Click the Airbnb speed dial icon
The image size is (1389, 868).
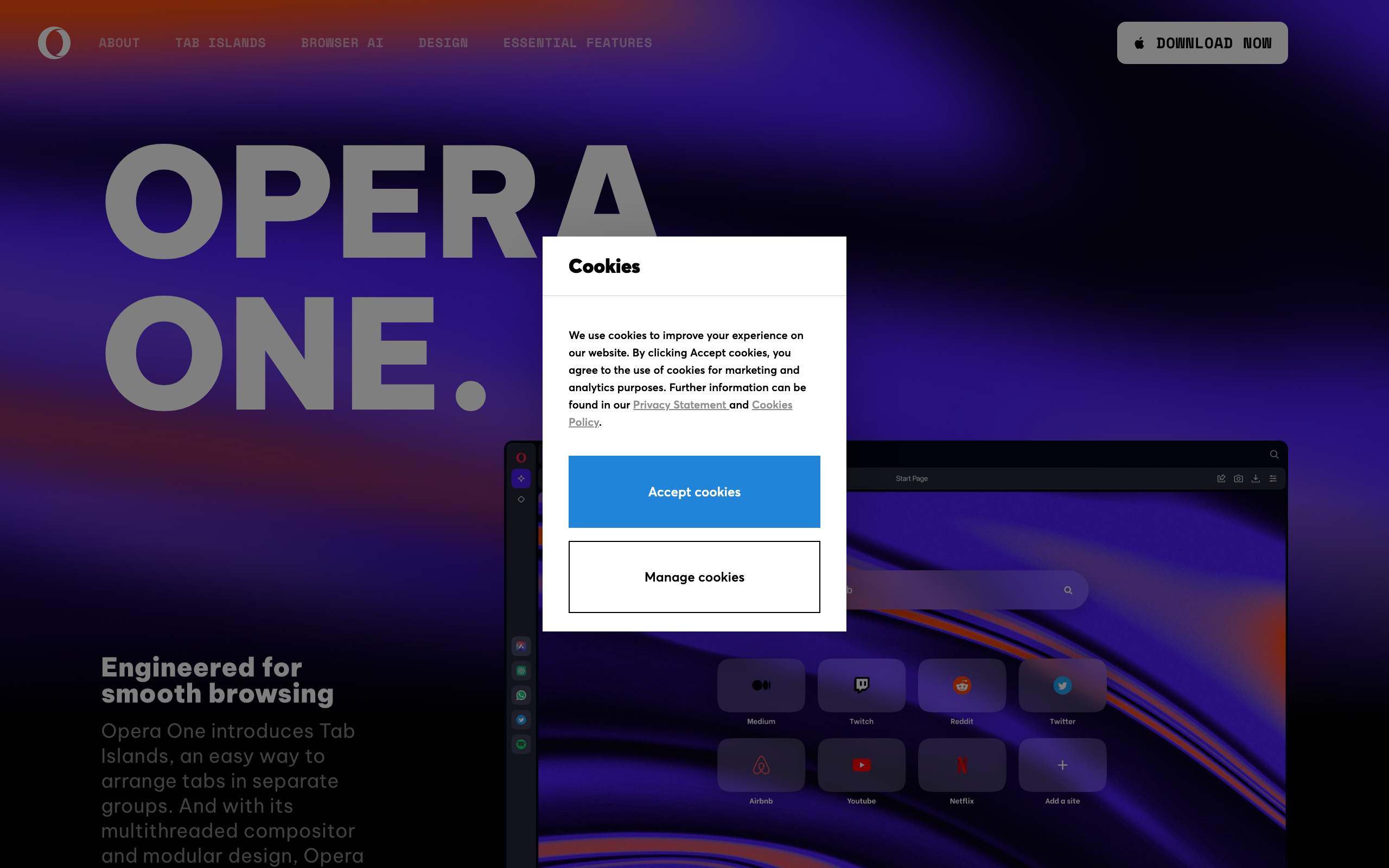tap(760, 765)
